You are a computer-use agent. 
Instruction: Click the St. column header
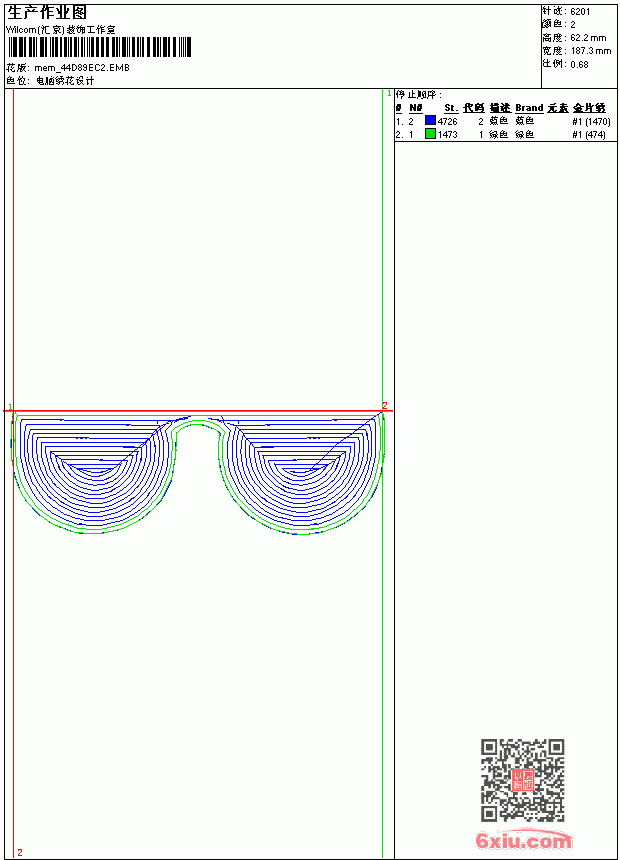(451, 108)
